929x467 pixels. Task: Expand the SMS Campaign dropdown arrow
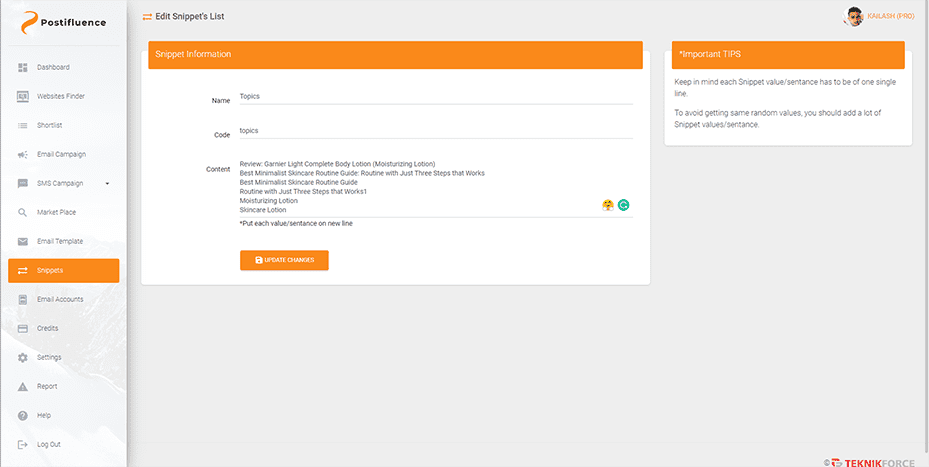click(x=107, y=183)
